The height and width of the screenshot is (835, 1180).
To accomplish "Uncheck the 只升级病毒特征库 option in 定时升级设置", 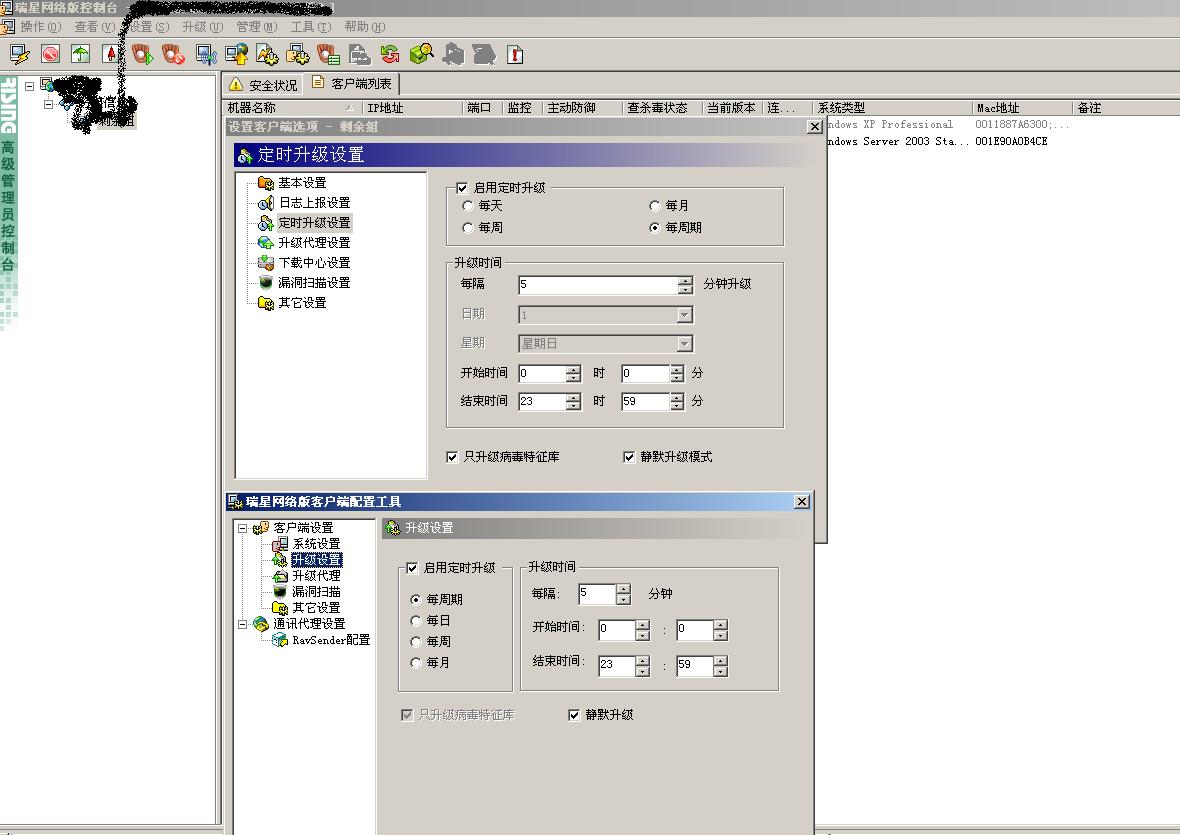I will click(452, 457).
